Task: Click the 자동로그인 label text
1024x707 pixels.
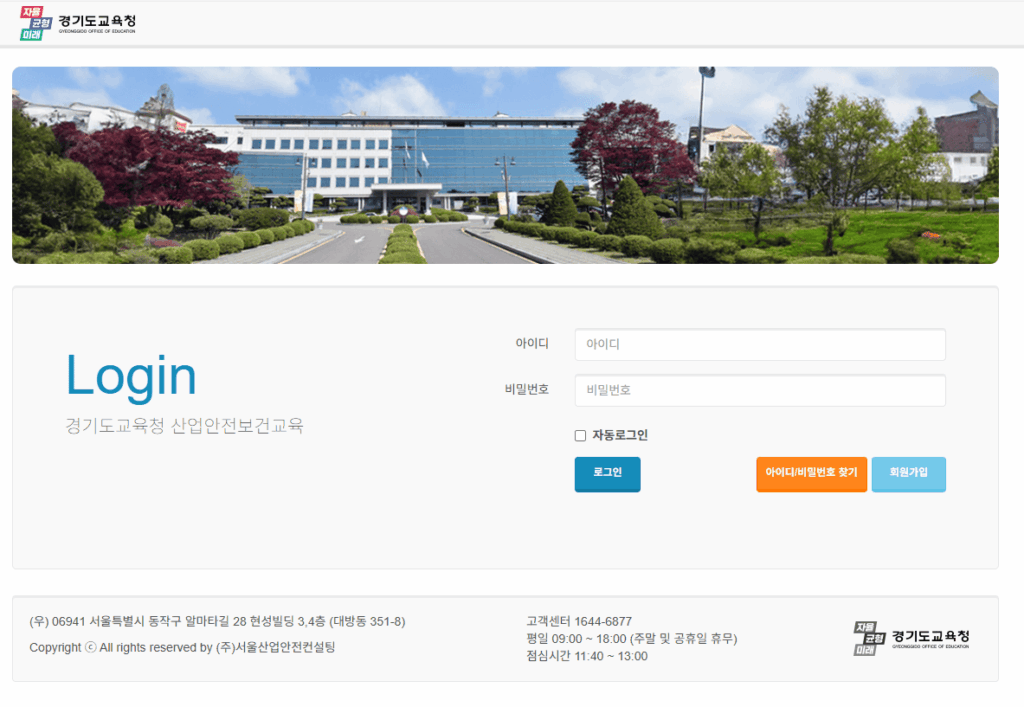Action: tap(620, 435)
